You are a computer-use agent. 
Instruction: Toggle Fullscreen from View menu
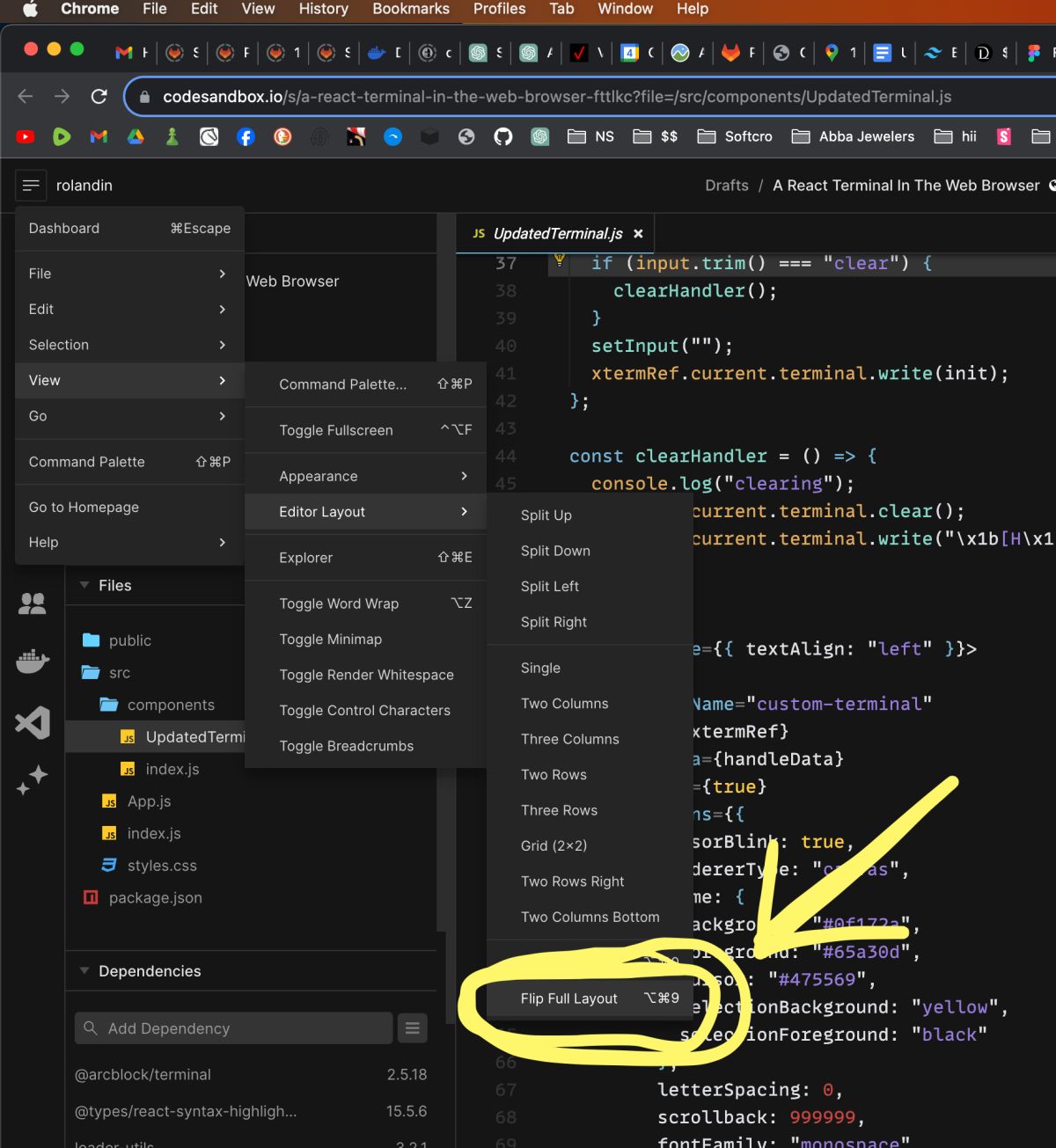pyautogui.click(x=365, y=430)
